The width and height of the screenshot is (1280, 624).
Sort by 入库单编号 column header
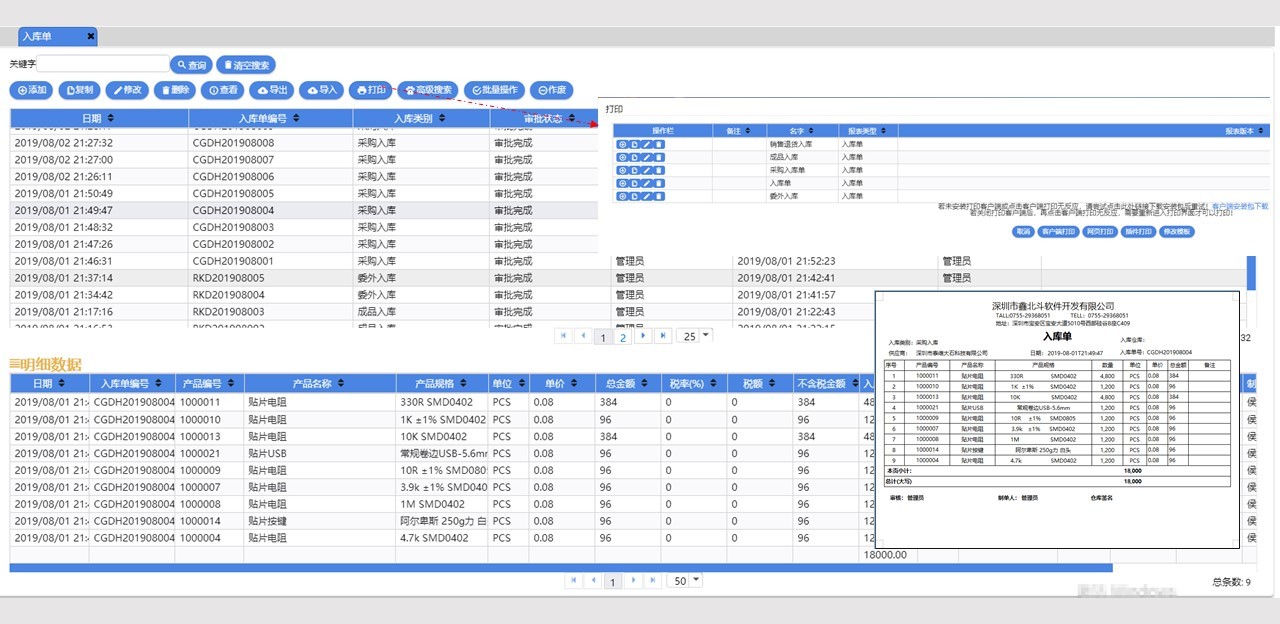[270, 119]
